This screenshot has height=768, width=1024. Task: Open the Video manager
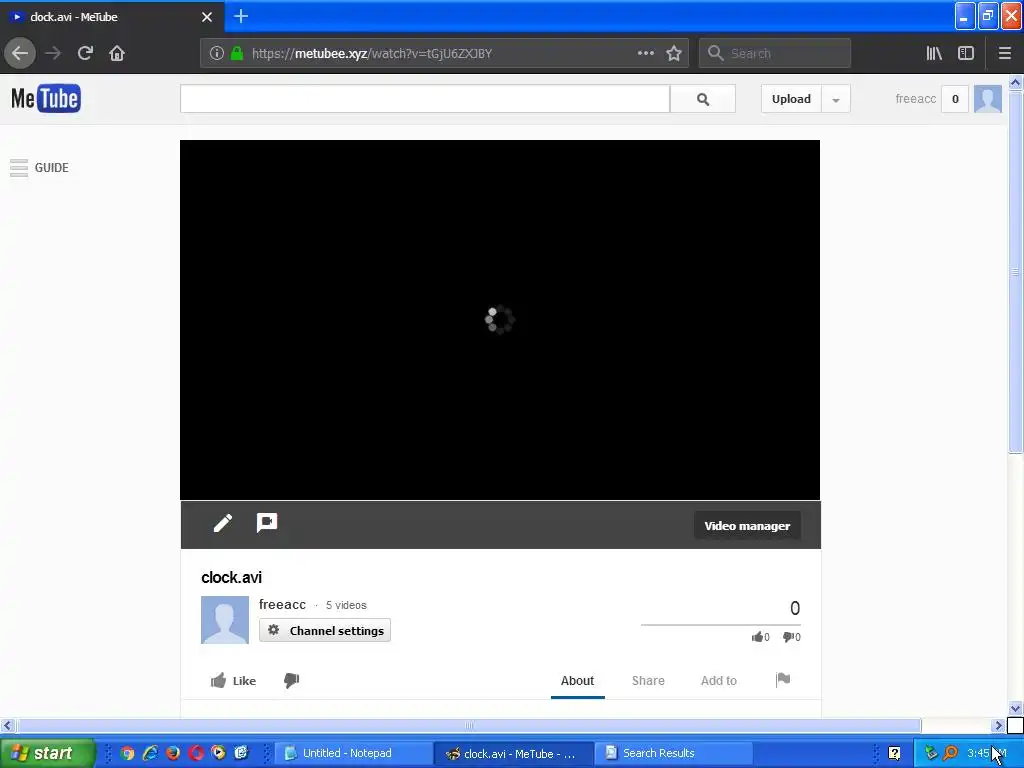(x=747, y=526)
